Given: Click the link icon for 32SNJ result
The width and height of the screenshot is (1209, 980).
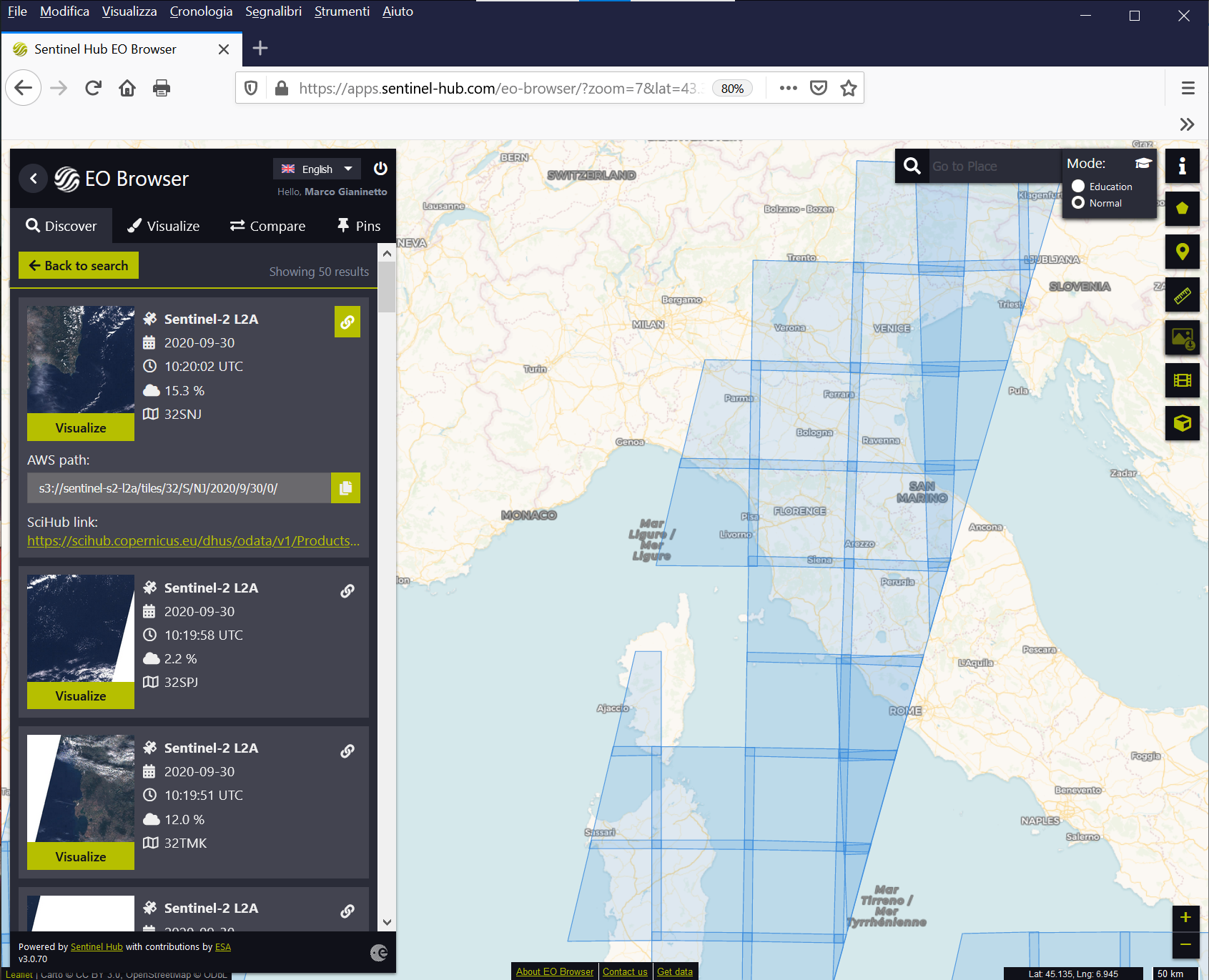Looking at the screenshot, I should [x=347, y=322].
